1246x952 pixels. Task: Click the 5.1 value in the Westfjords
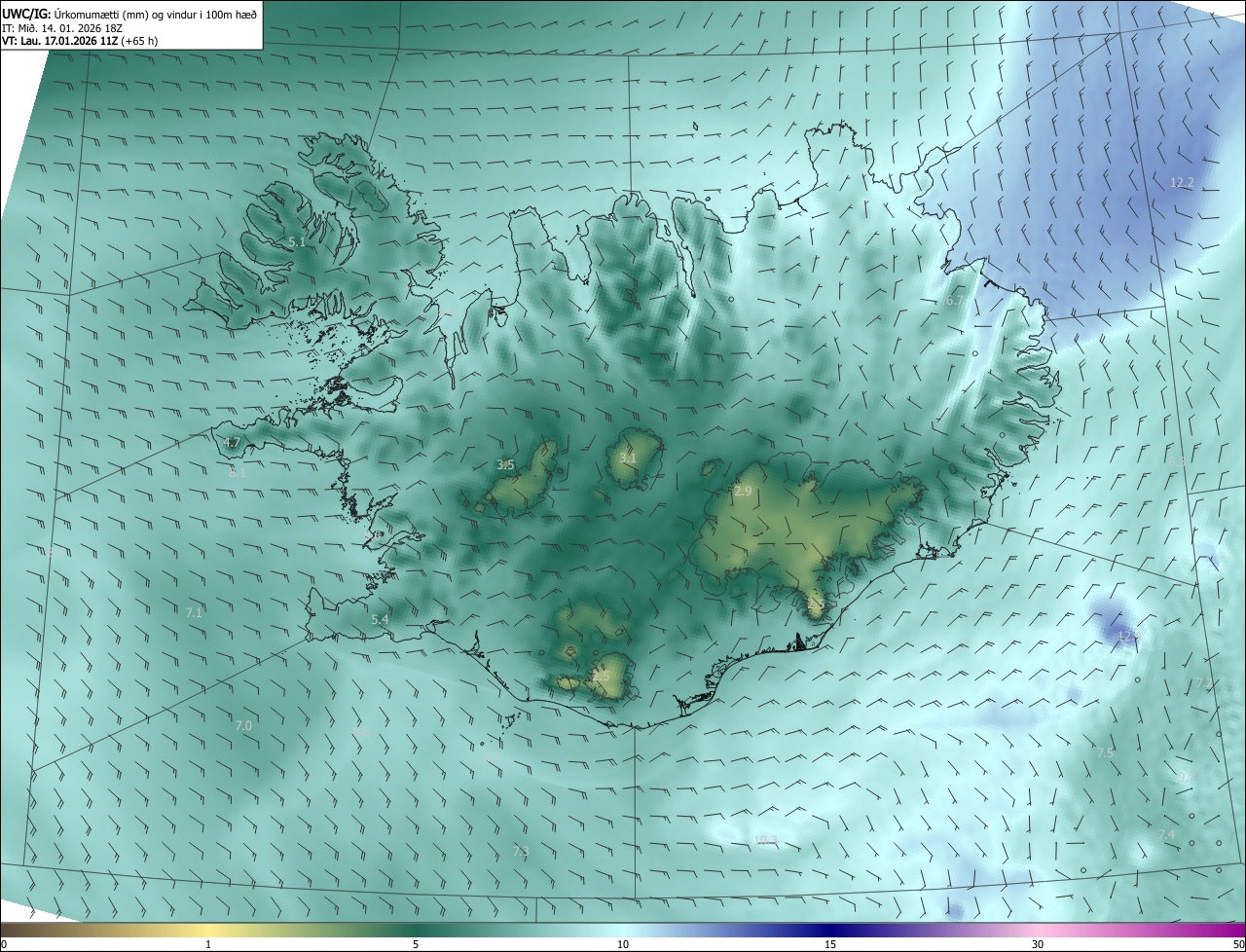(x=298, y=241)
